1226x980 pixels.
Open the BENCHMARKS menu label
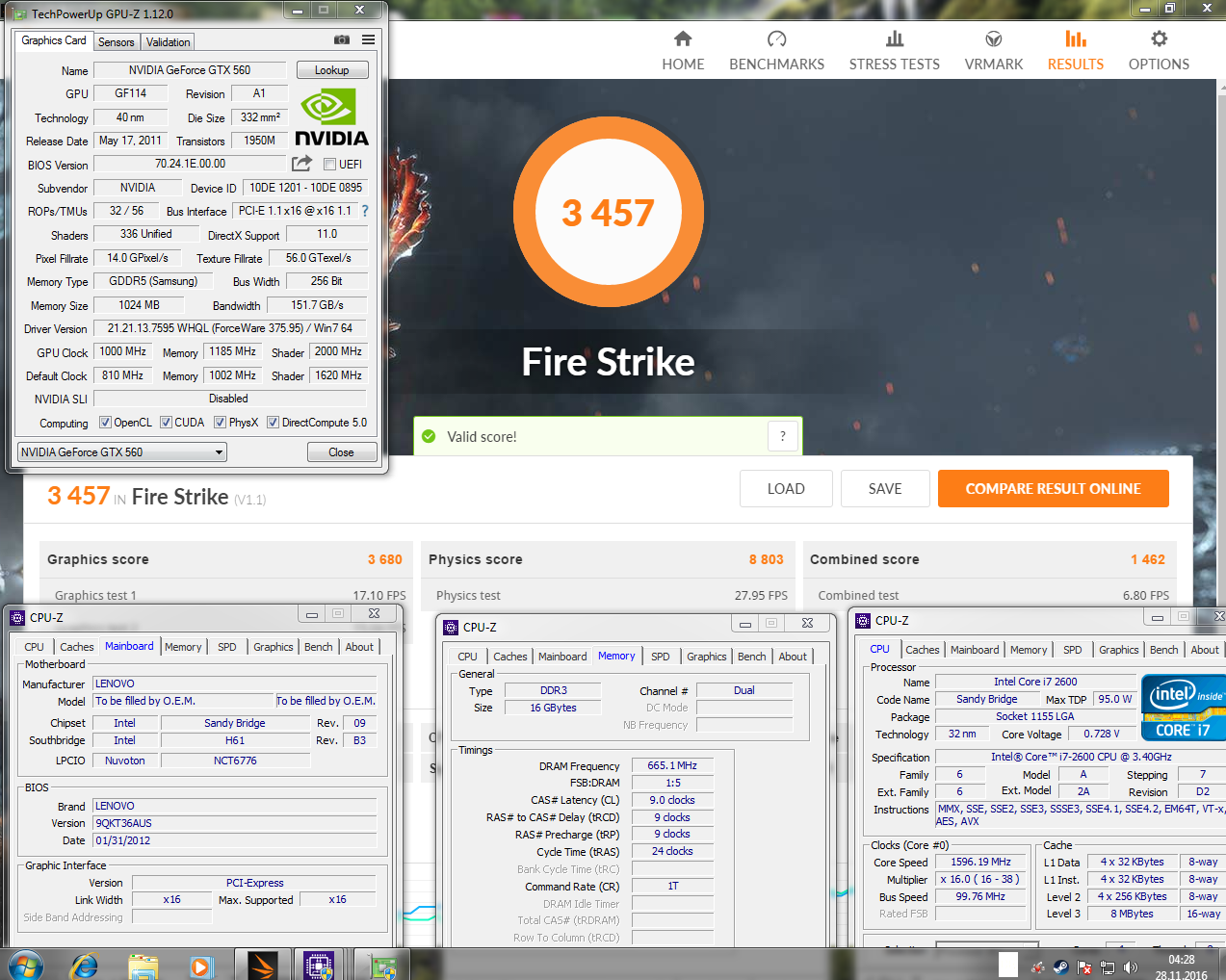(776, 64)
